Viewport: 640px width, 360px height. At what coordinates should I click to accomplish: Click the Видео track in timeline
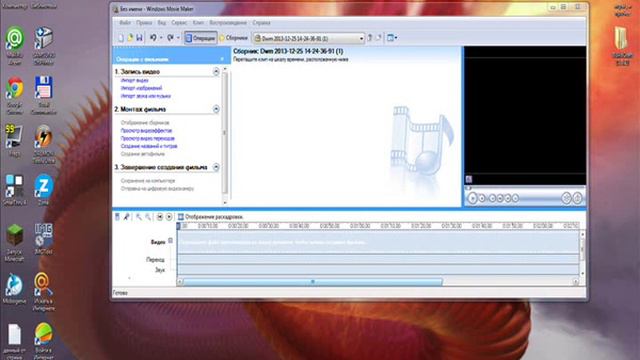378,242
